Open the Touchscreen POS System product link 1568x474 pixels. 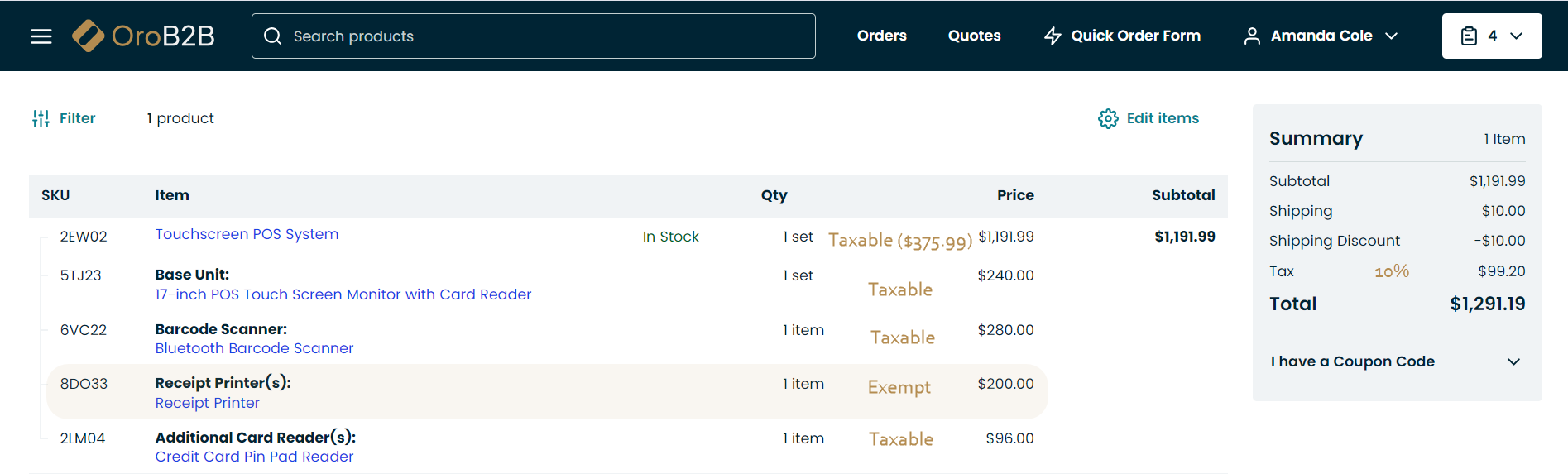point(247,234)
